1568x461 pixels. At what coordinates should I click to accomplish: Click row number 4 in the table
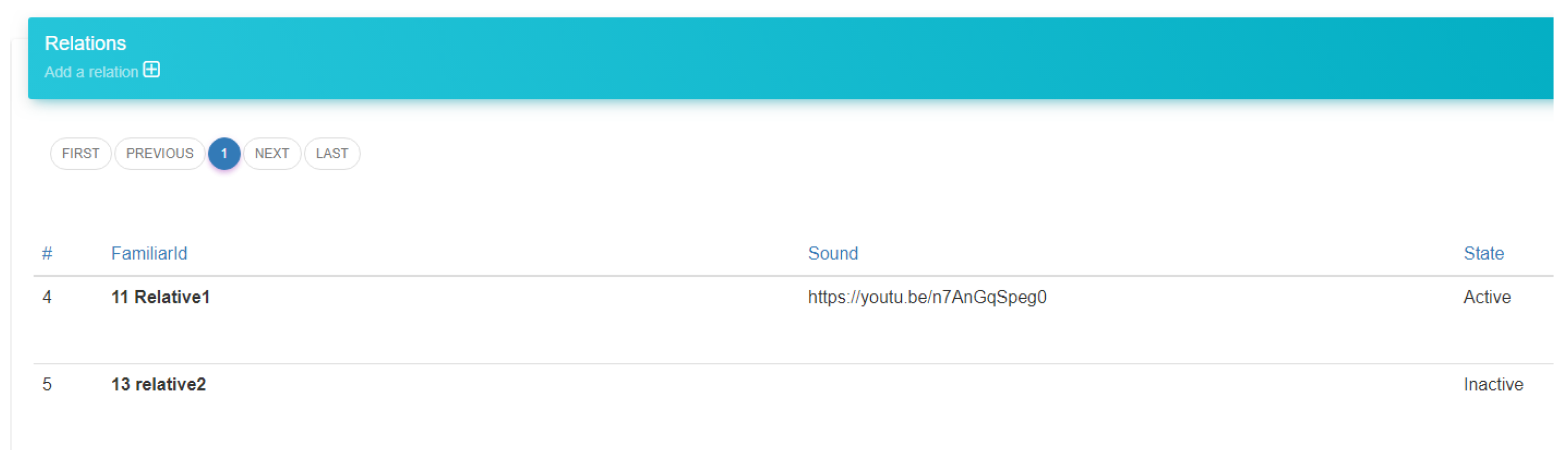[47, 297]
